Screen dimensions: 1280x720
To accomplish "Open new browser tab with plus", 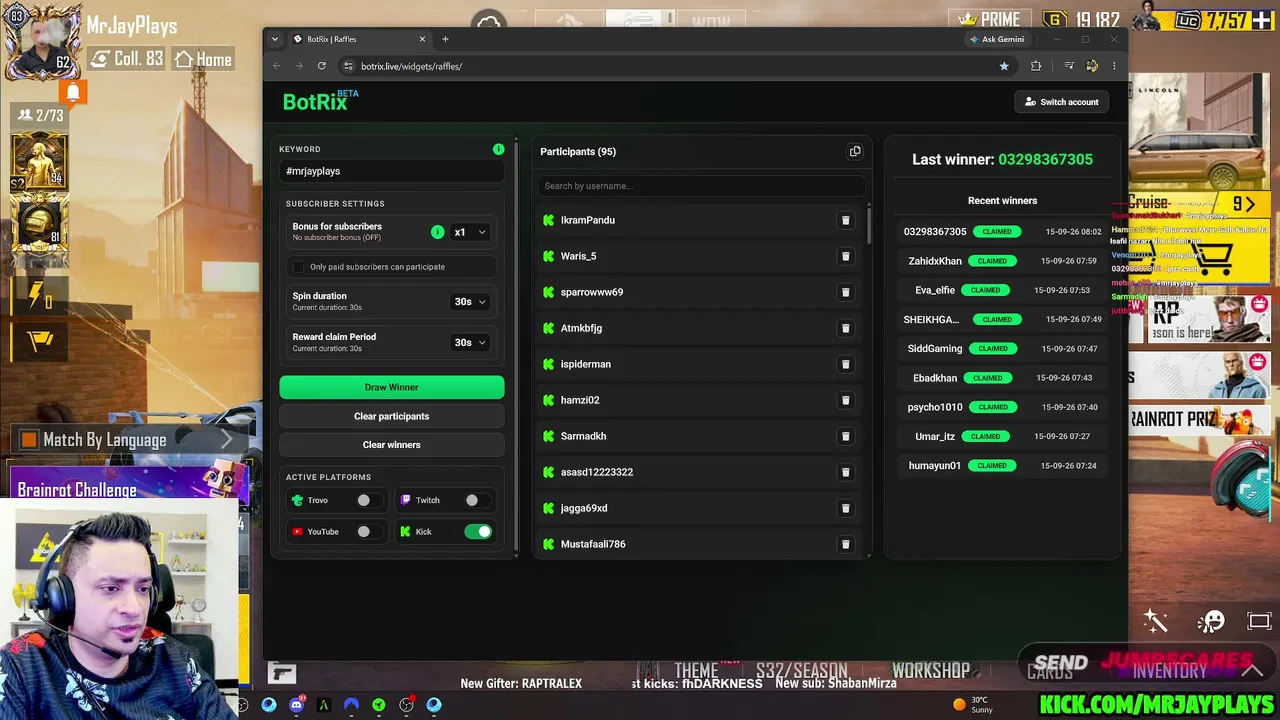I will (445, 39).
